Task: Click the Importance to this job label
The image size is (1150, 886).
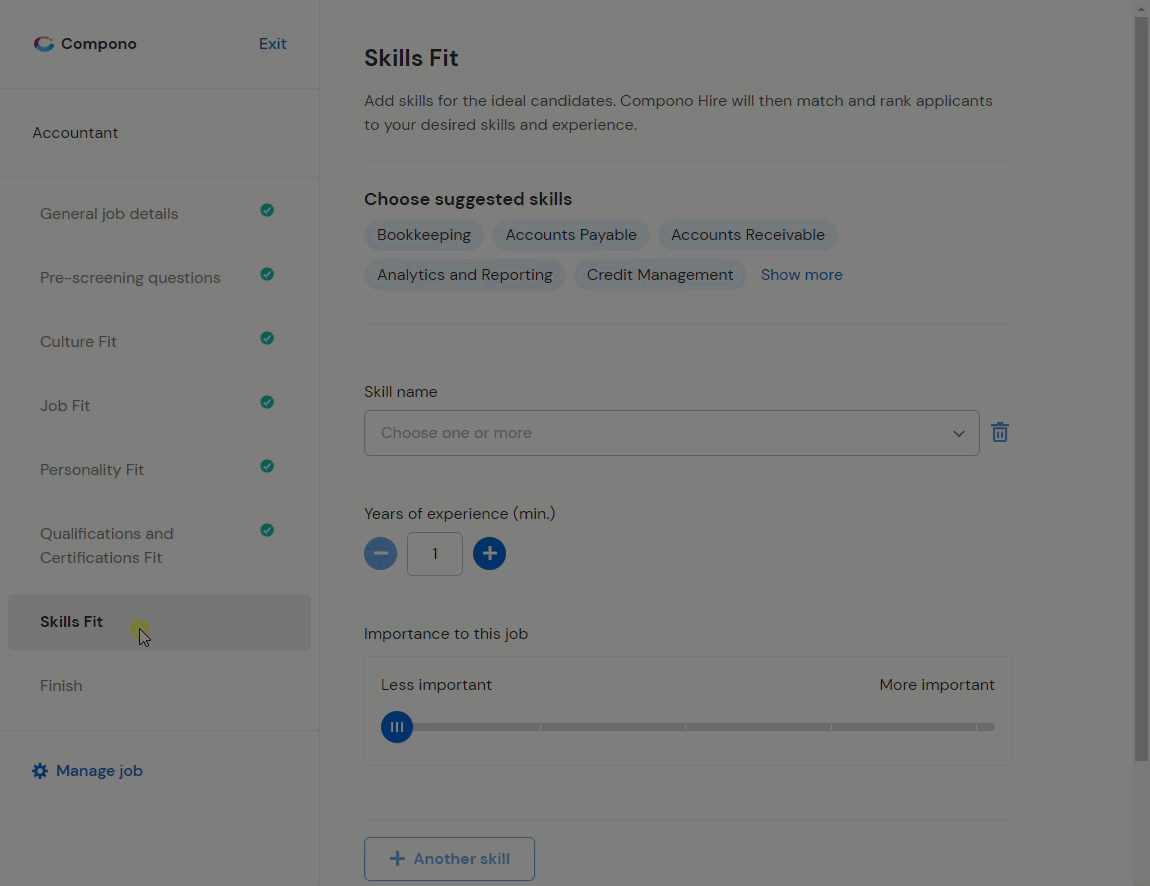Action: (446, 634)
